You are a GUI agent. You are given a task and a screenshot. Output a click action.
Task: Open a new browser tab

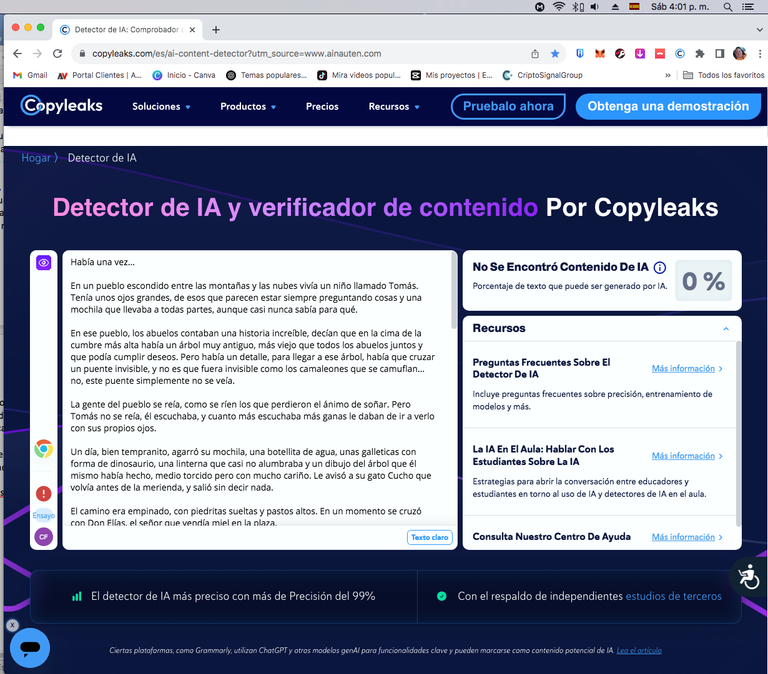[216, 30]
